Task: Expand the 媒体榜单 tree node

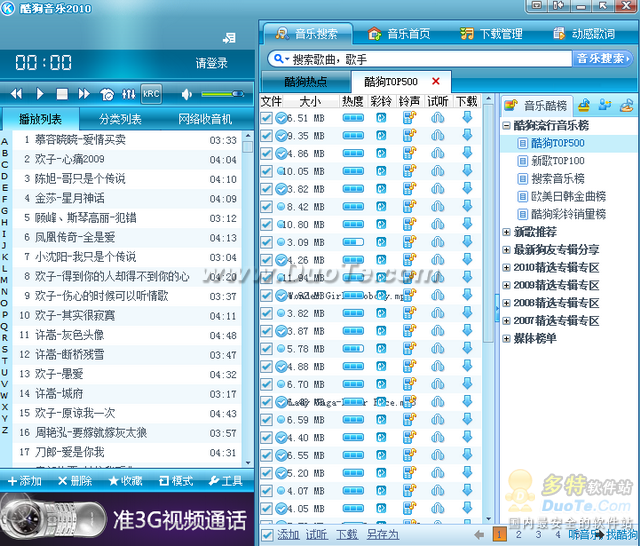Action: click(507, 339)
